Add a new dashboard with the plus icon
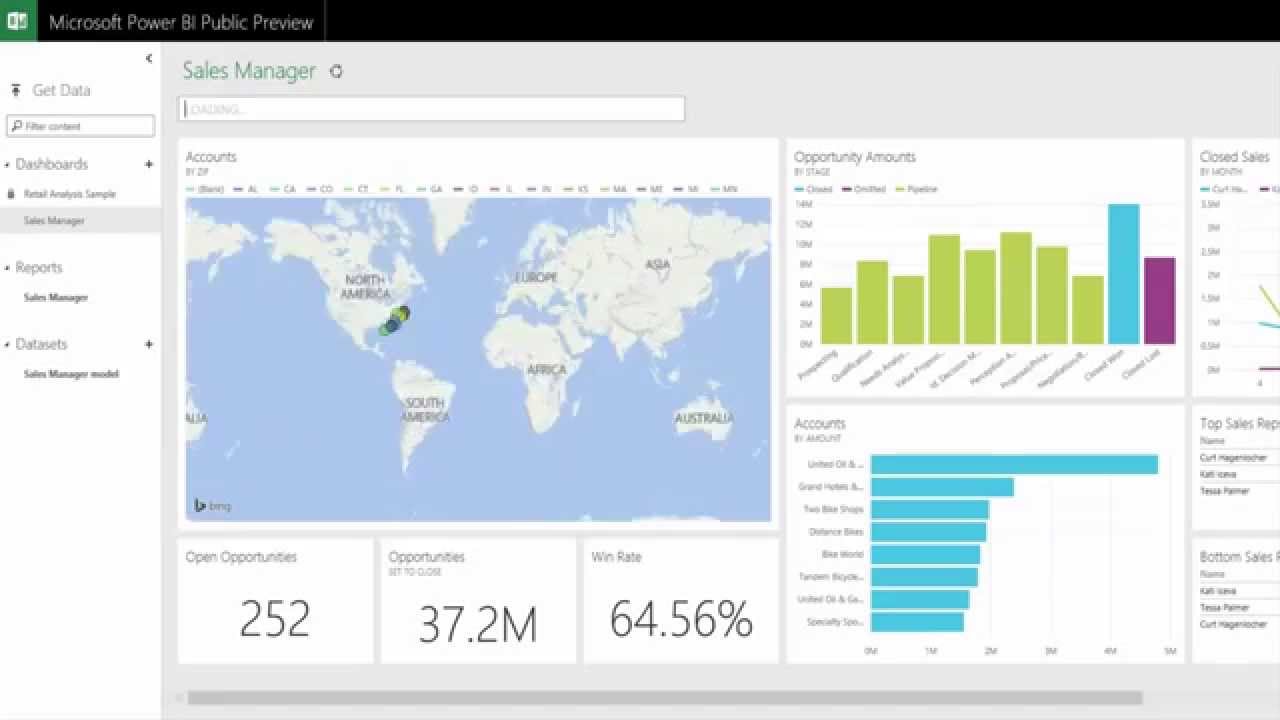This screenshot has height=720, width=1280. click(149, 164)
